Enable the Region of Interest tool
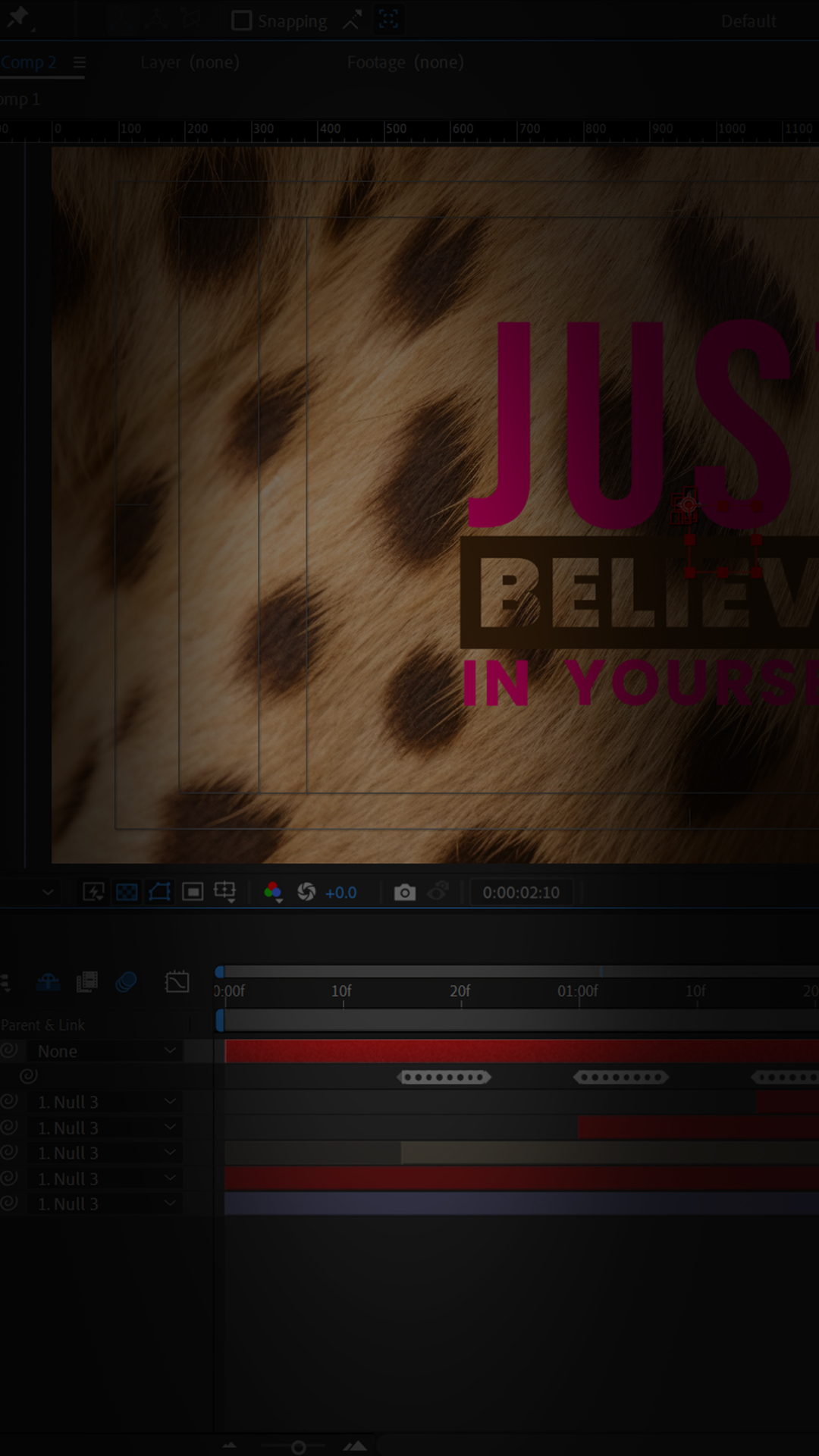This screenshot has width=819, height=1456. coord(193,892)
